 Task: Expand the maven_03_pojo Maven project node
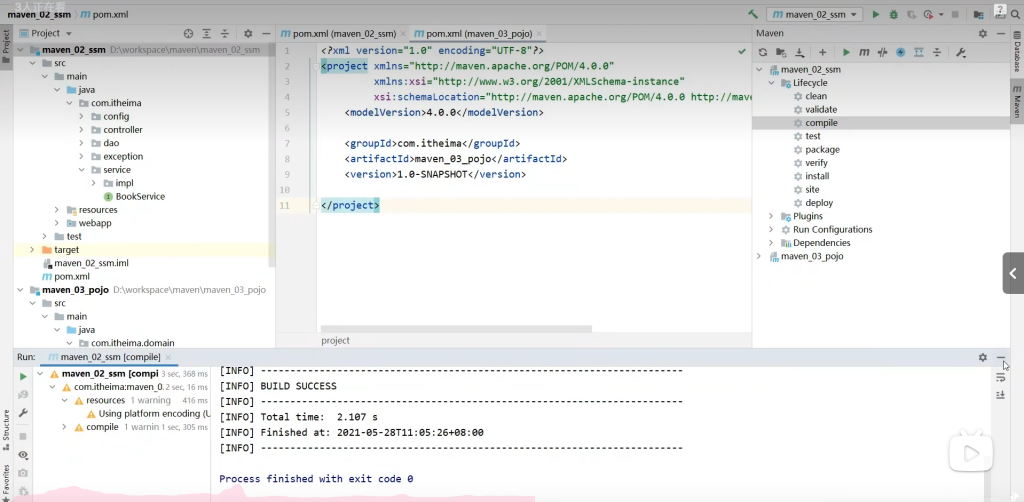pos(759,256)
